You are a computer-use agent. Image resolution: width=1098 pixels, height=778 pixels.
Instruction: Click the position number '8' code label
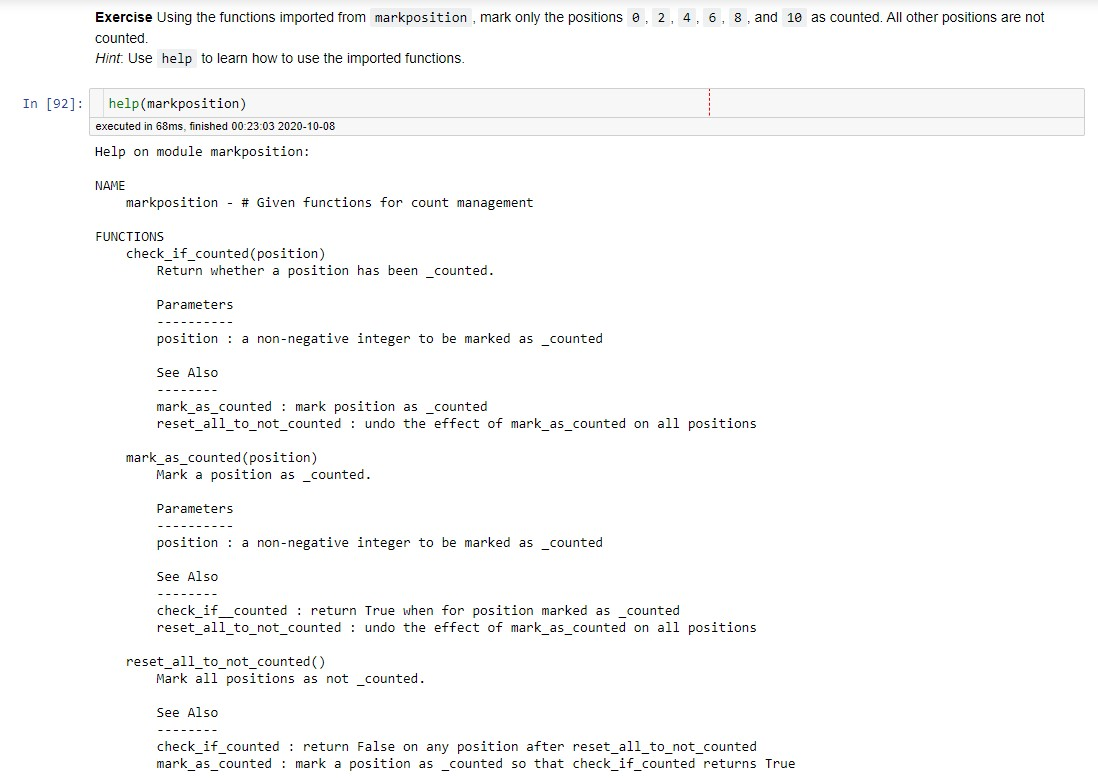tap(737, 18)
